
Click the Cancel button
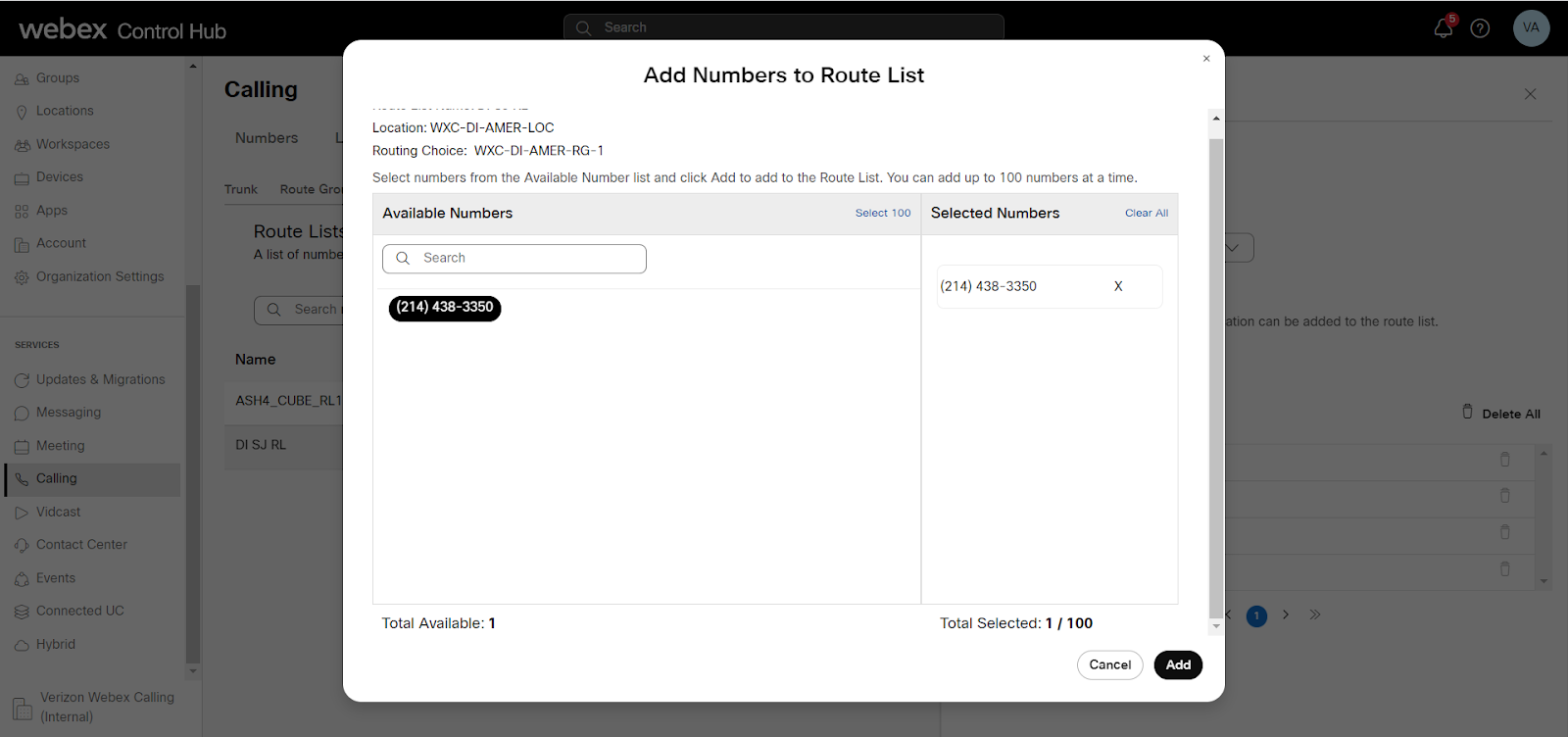(x=1110, y=664)
